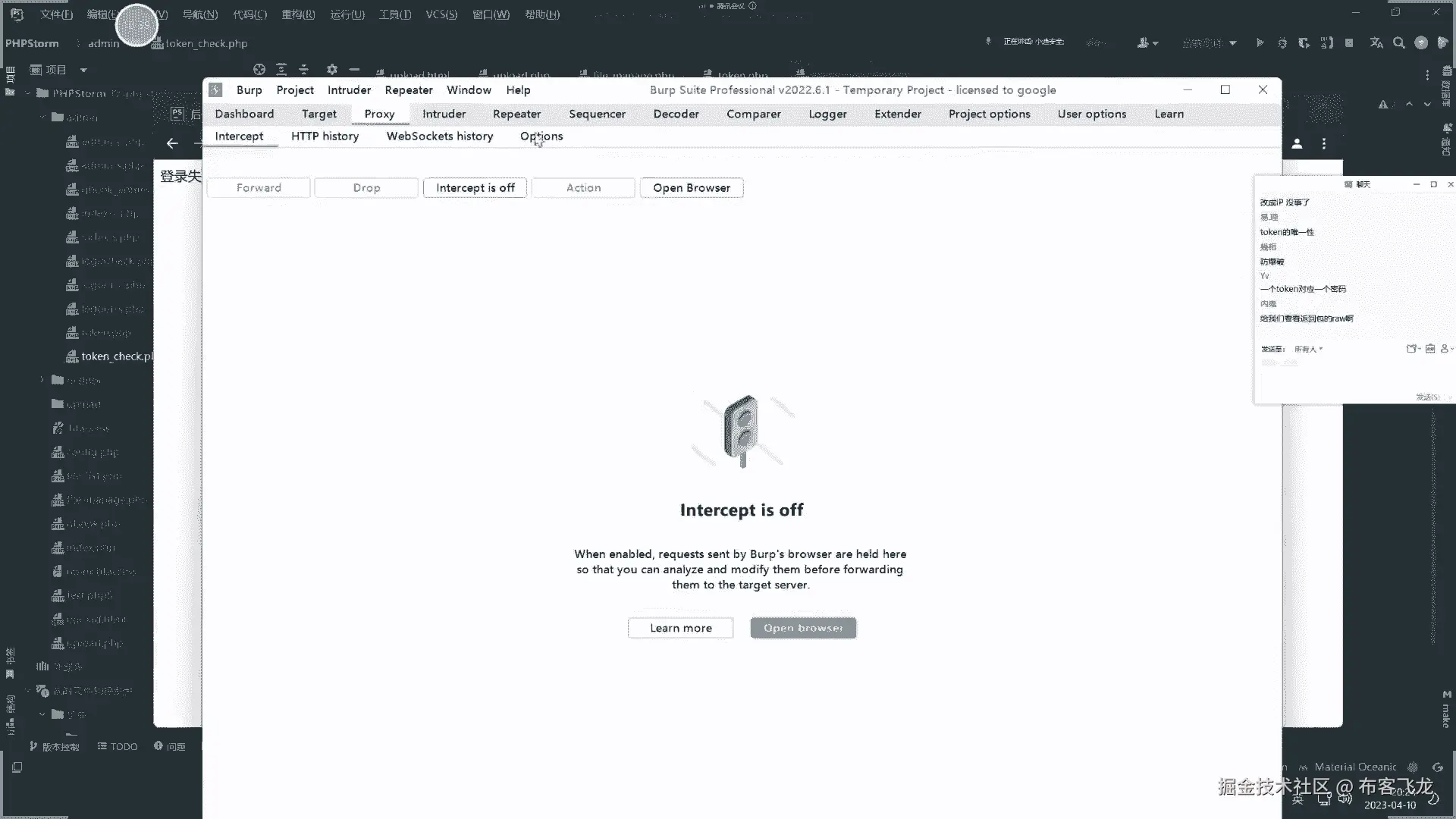Click the search magnifier icon in top toolbar

[1399, 42]
